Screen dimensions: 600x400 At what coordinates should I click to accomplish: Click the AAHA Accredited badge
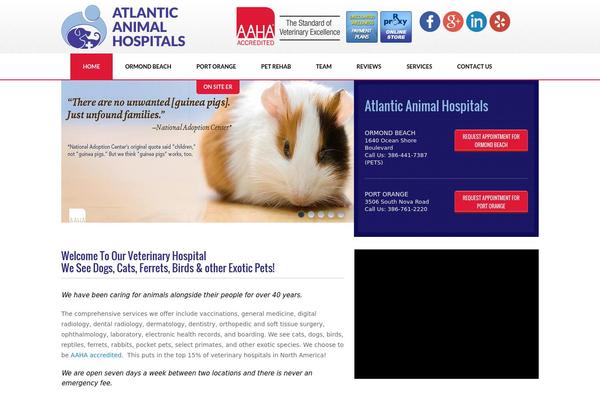pyautogui.click(x=255, y=26)
